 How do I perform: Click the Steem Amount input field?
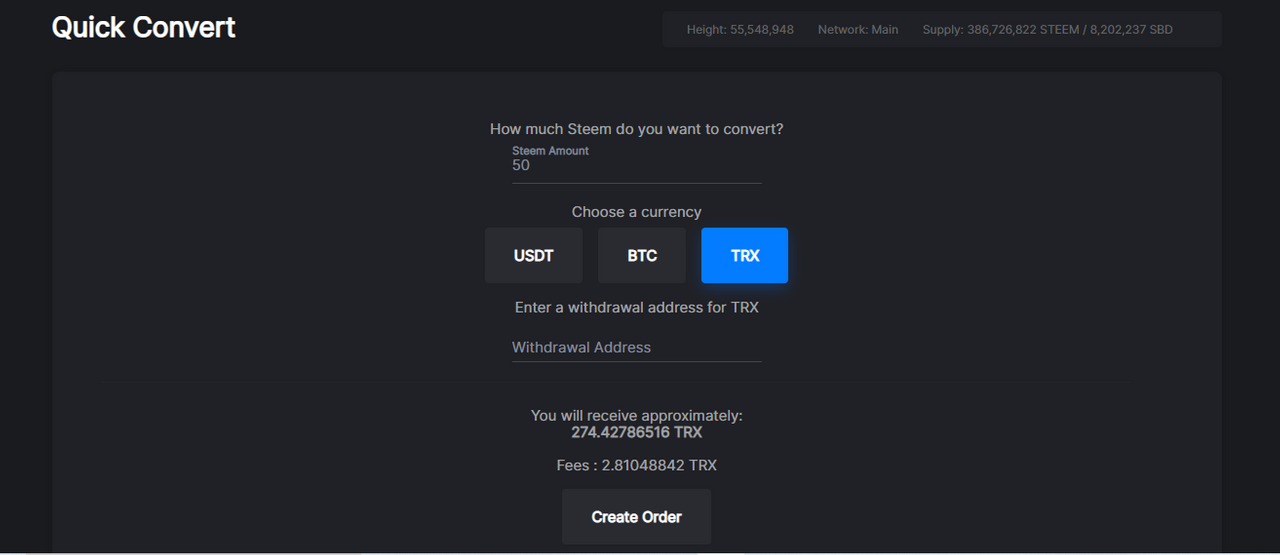coord(636,166)
